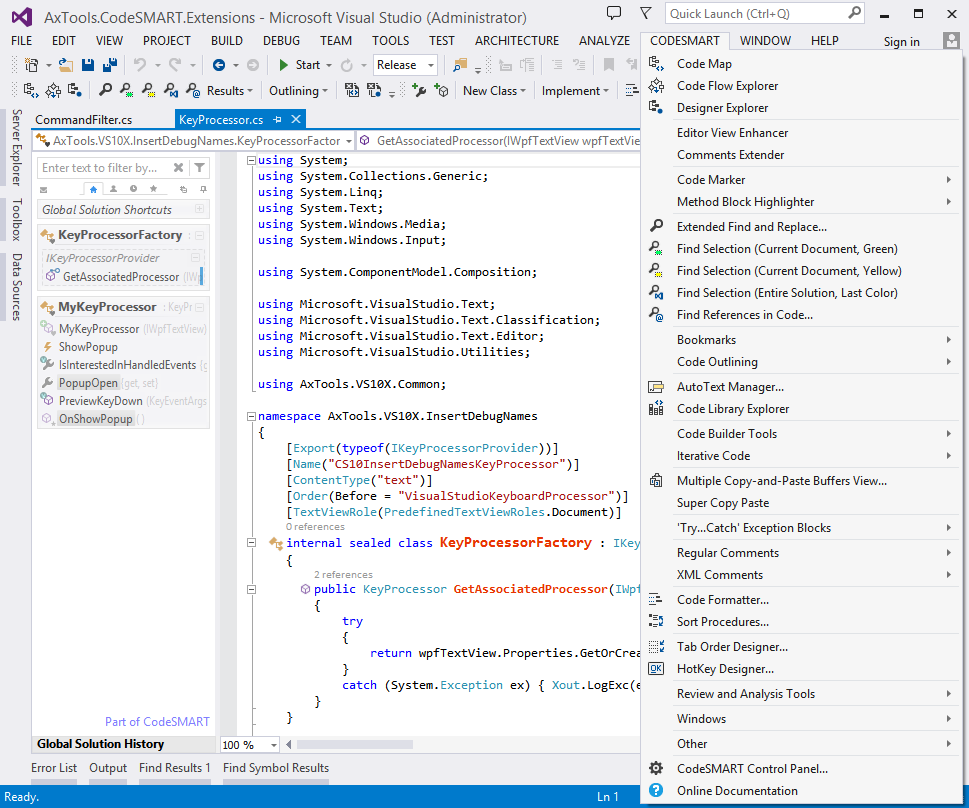The width and height of the screenshot is (969, 808).
Task: Open the Implement dropdown
Action: point(575,91)
